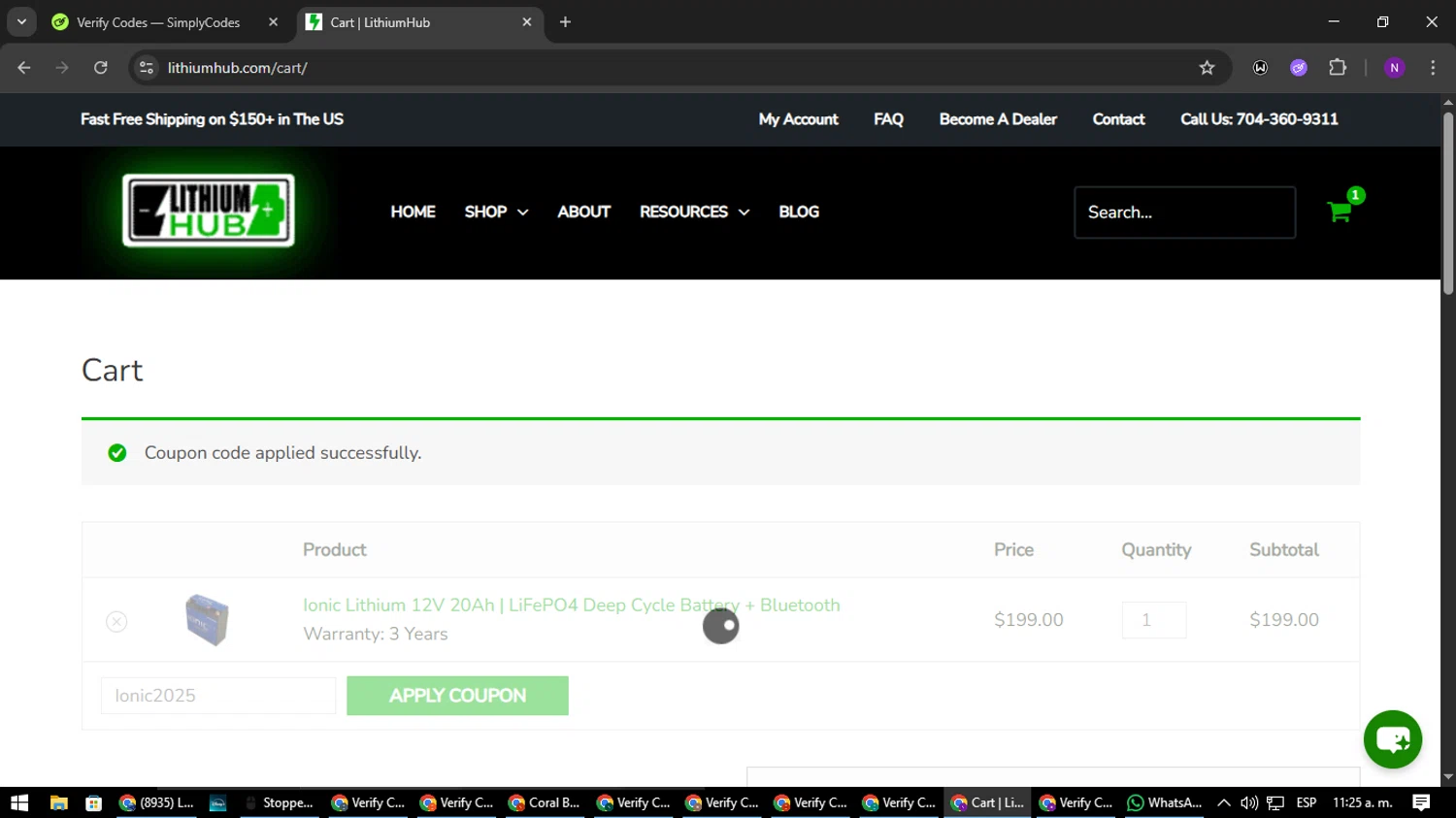Open the green shopping cart icon
Image resolution: width=1456 pixels, height=818 pixels.
1340,212
